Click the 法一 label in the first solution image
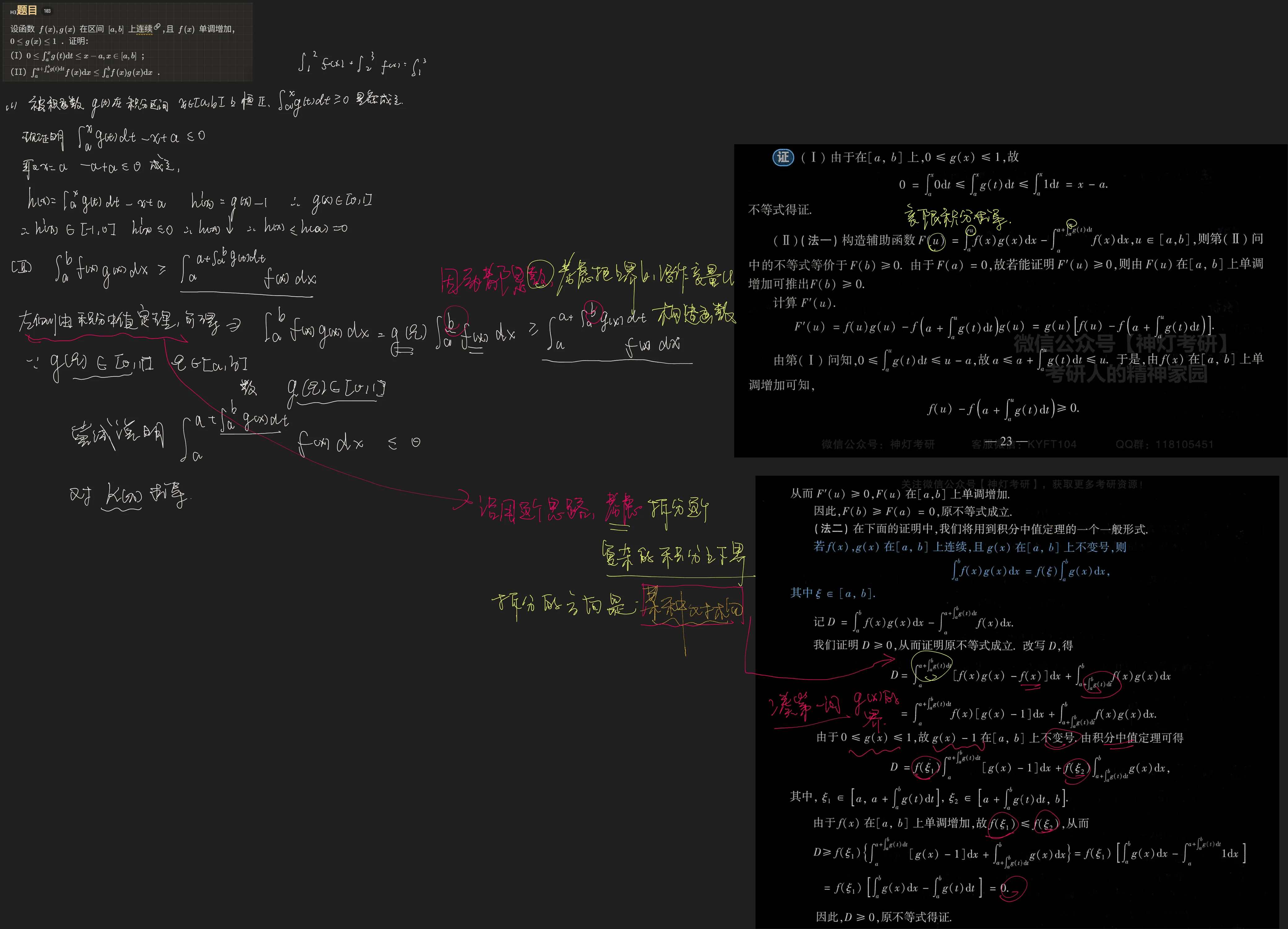 [x=819, y=241]
